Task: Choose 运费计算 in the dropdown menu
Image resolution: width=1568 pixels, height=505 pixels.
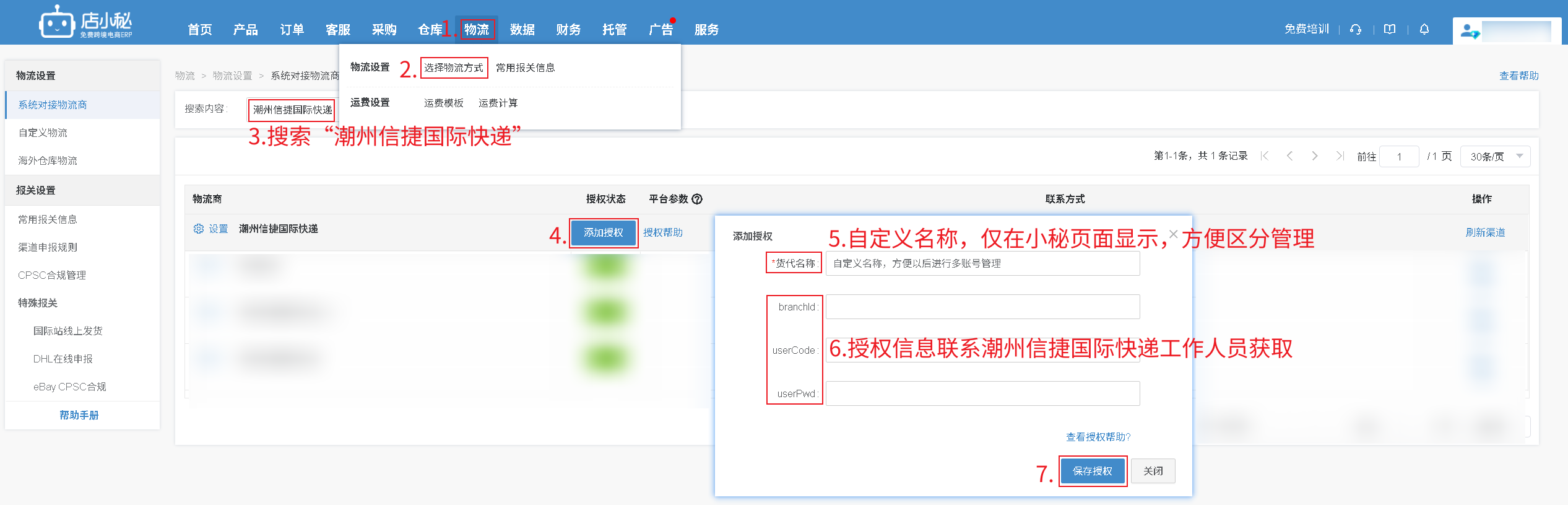Action: click(498, 103)
